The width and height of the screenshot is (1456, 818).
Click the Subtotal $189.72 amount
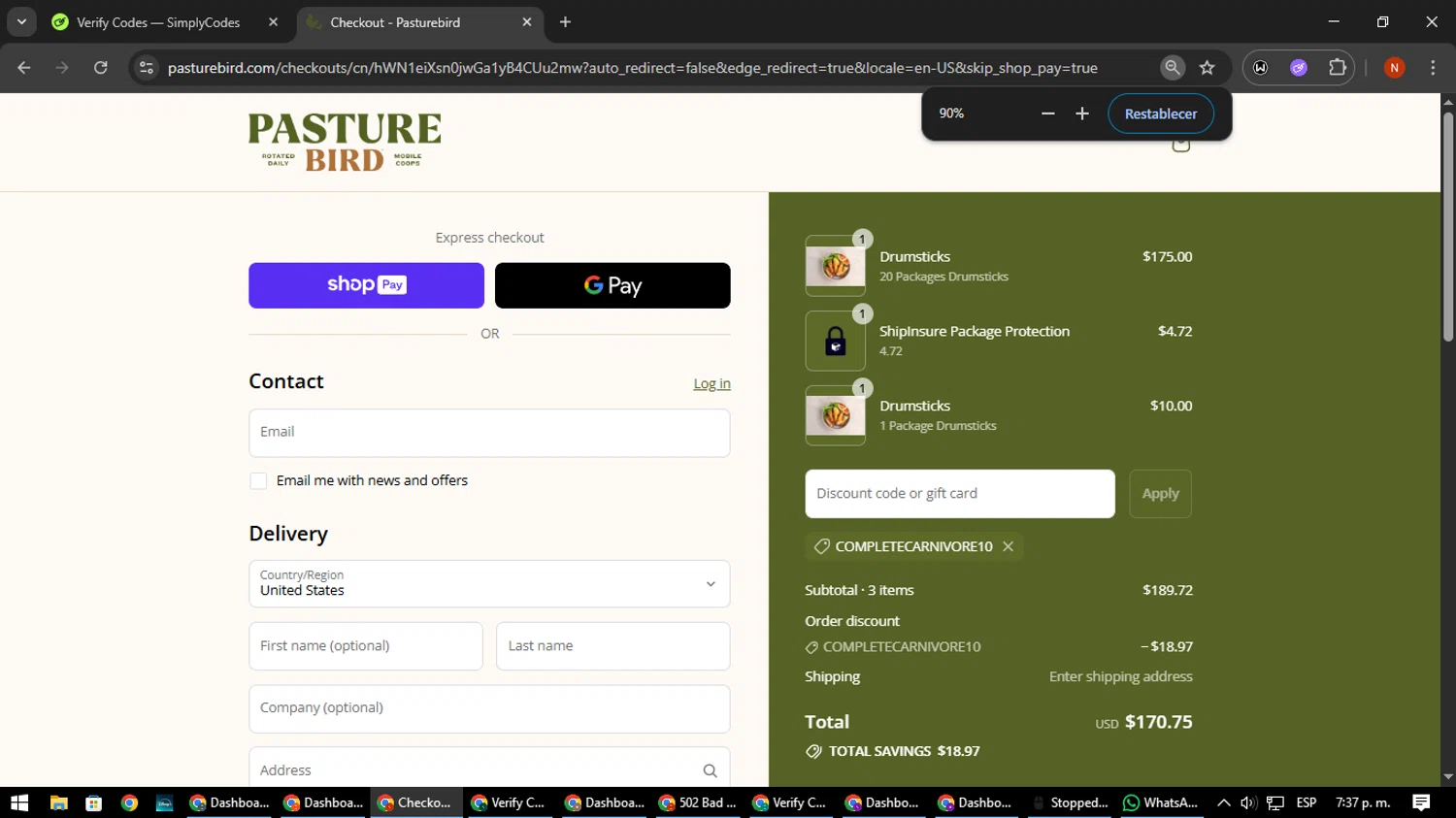(1168, 590)
